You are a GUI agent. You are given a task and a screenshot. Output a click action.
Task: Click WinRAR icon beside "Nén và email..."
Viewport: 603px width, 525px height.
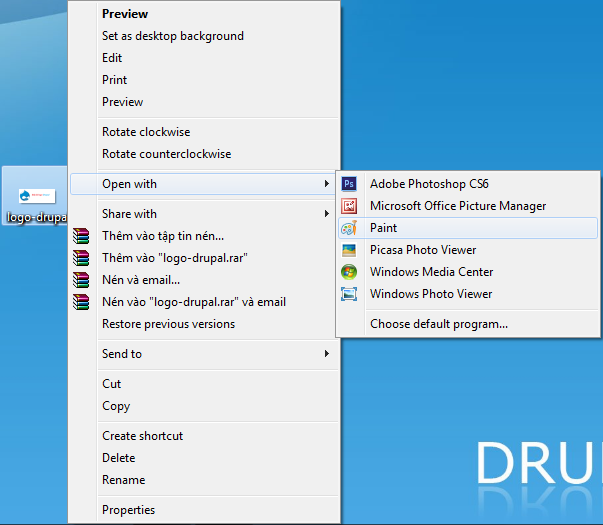tap(82, 280)
